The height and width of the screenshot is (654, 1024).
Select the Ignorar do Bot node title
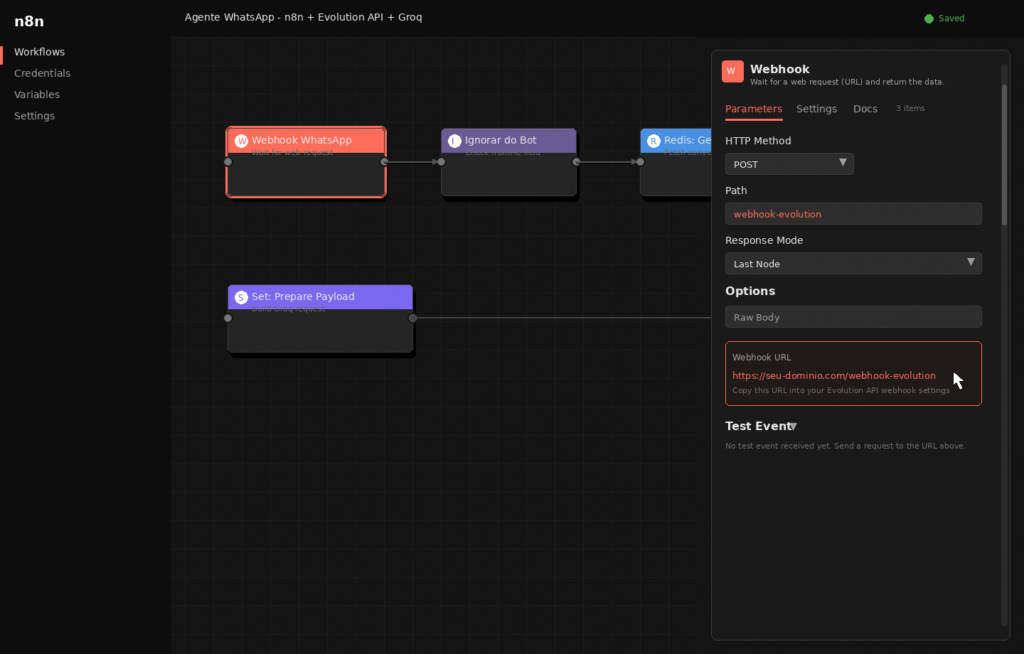point(500,140)
